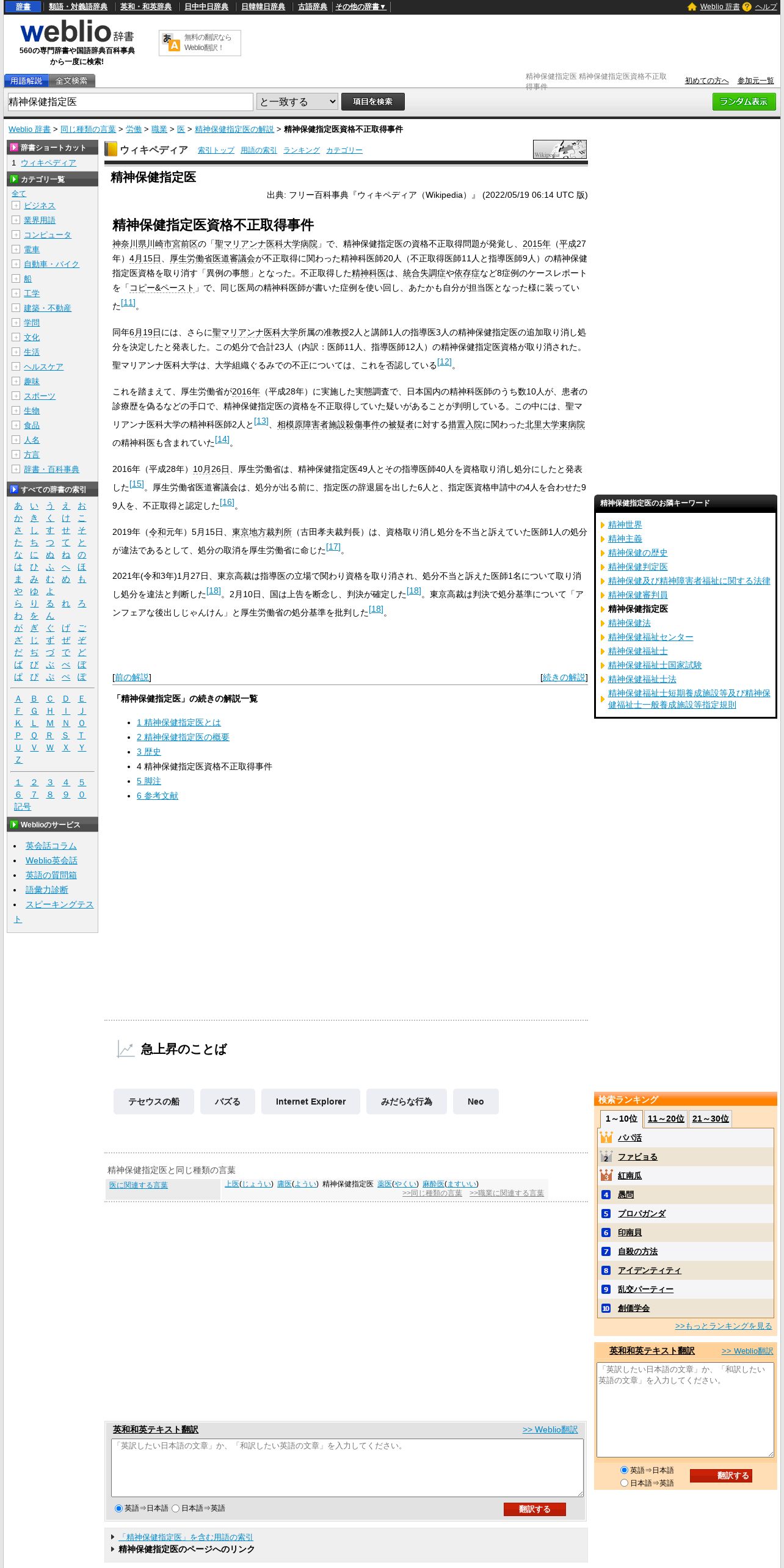784x1568 pixels.
Task: Click the Internet Explorer trending button
Action: [311, 1102]
